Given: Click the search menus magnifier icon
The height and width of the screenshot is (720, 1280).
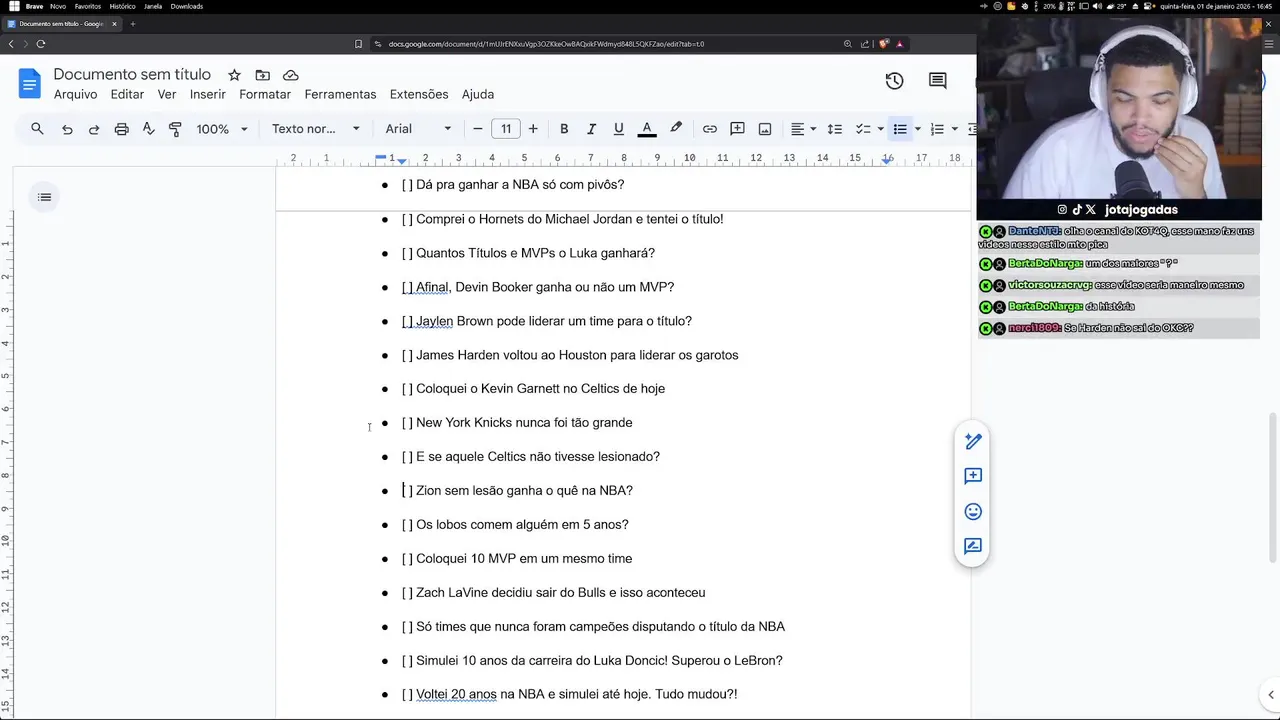Looking at the screenshot, I should 37,129.
